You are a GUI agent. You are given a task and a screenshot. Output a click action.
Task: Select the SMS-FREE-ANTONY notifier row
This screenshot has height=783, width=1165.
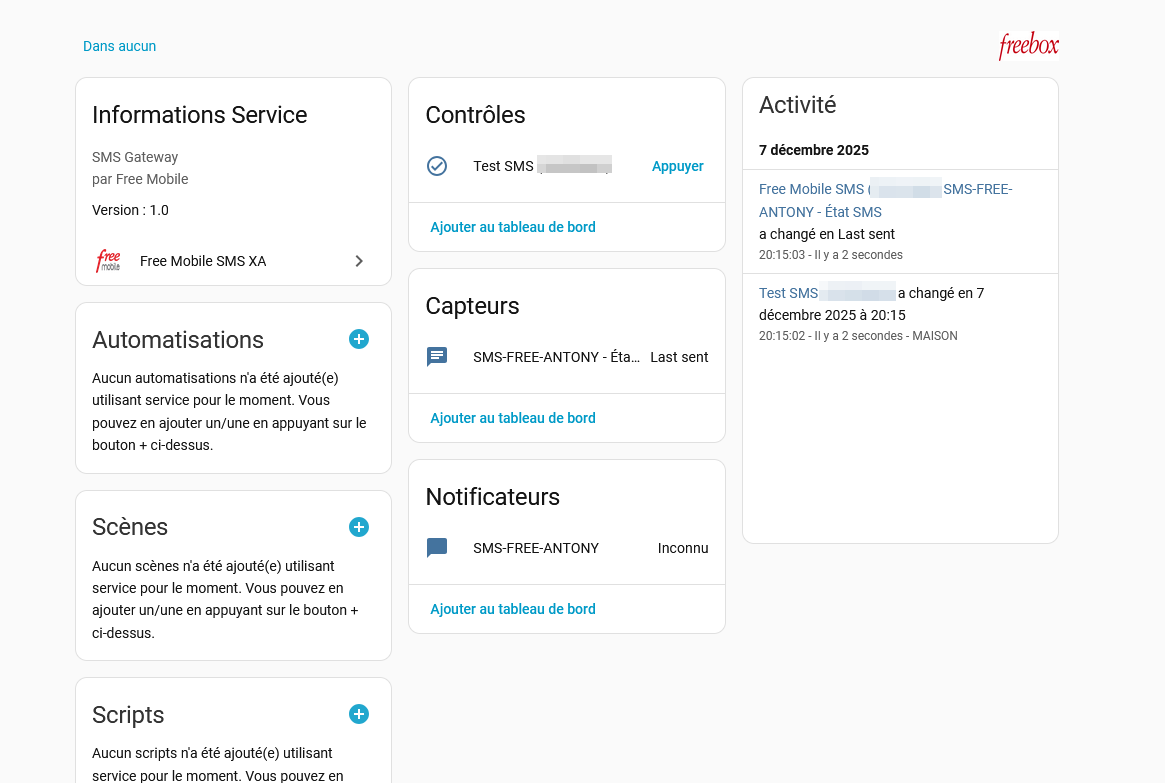coord(536,548)
